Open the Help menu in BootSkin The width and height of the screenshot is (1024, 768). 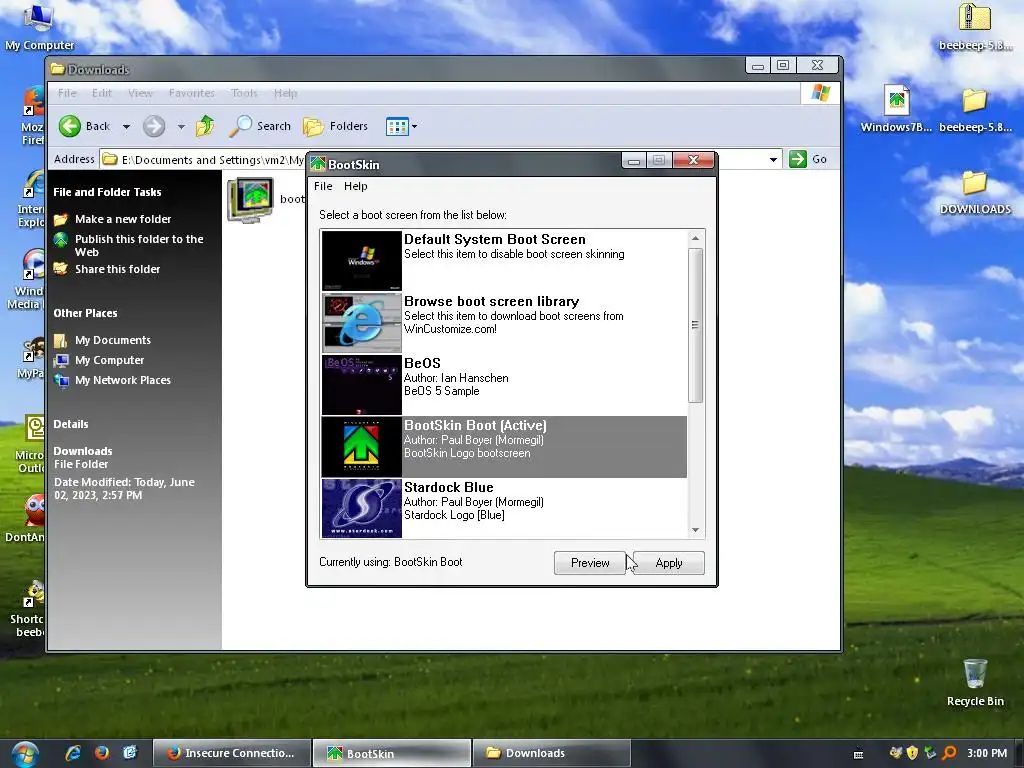click(x=355, y=186)
